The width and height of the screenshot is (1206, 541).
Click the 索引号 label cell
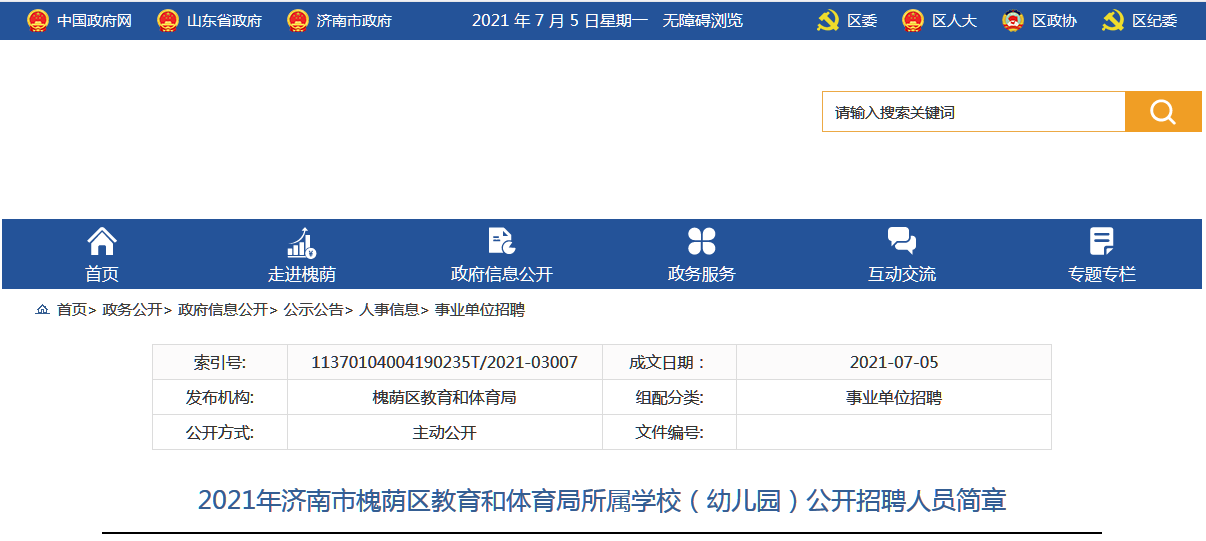coord(220,362)
